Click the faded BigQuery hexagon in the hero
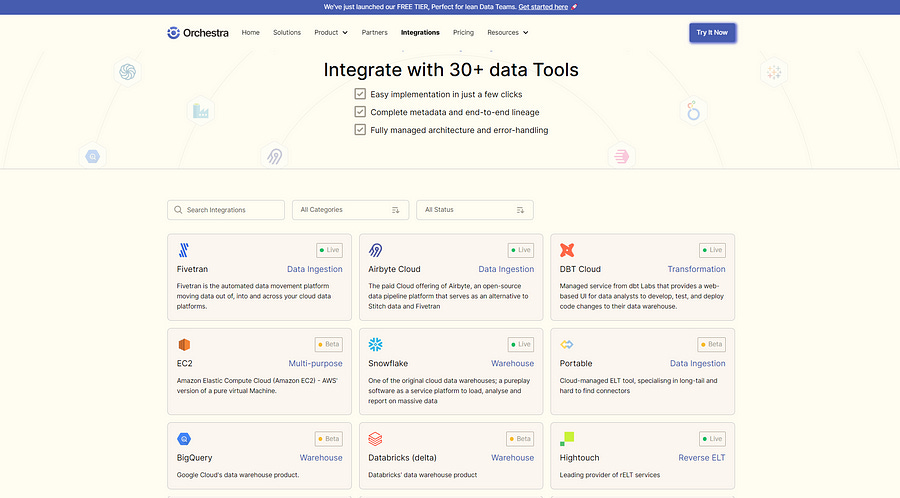This screenshot has height=498, width=900. coord(92,156)
